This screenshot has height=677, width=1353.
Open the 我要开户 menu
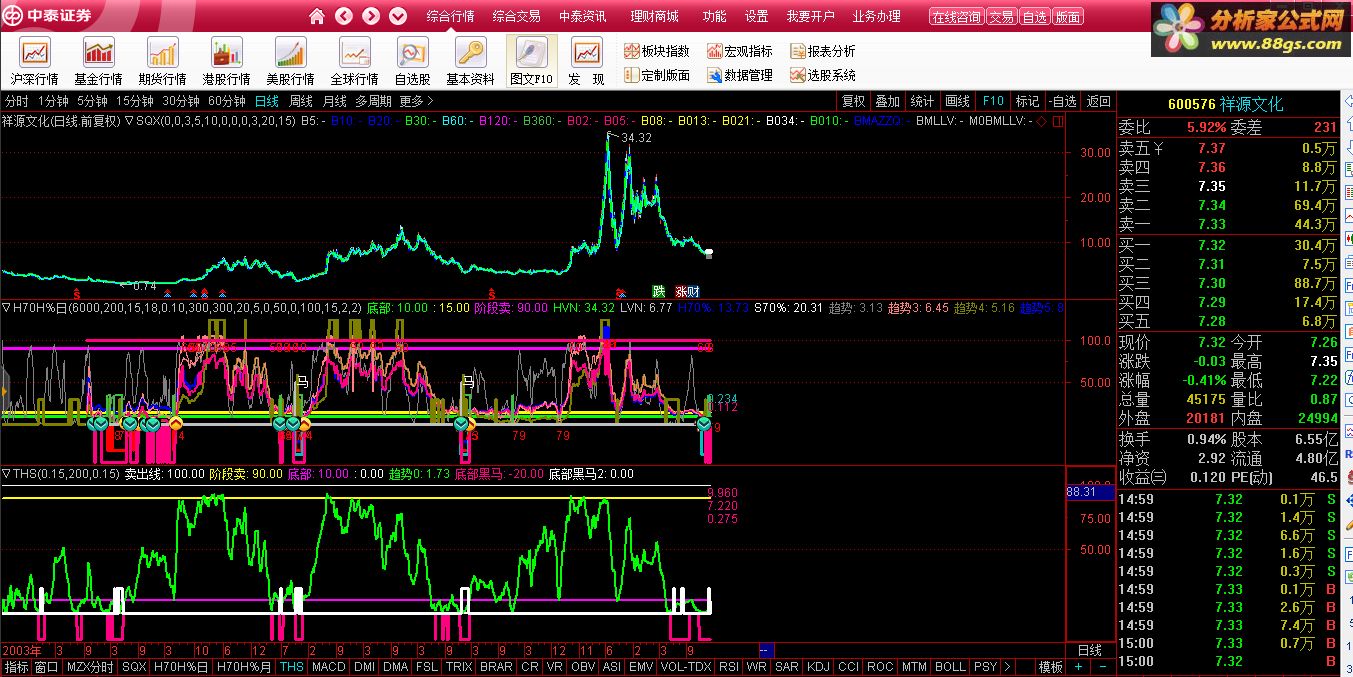(810, 16)
